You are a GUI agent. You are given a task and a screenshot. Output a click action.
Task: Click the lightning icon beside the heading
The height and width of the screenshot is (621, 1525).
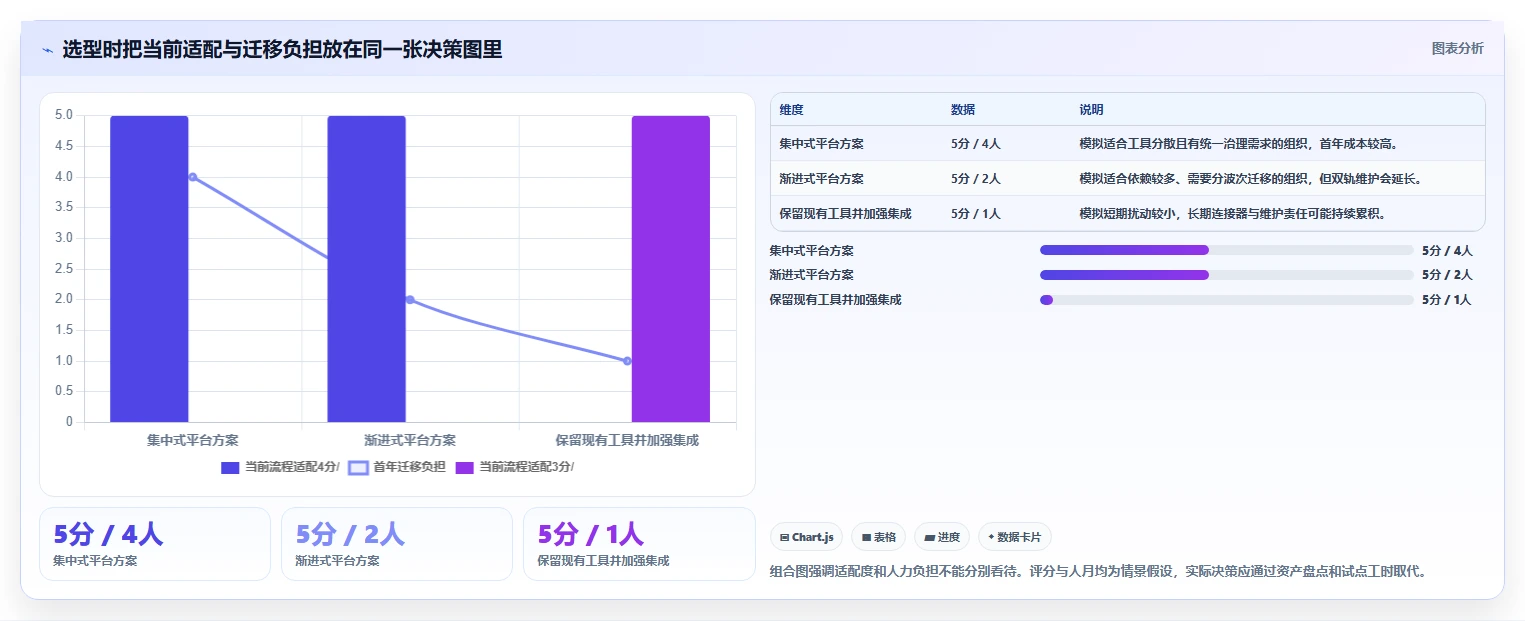coord(47,50)
